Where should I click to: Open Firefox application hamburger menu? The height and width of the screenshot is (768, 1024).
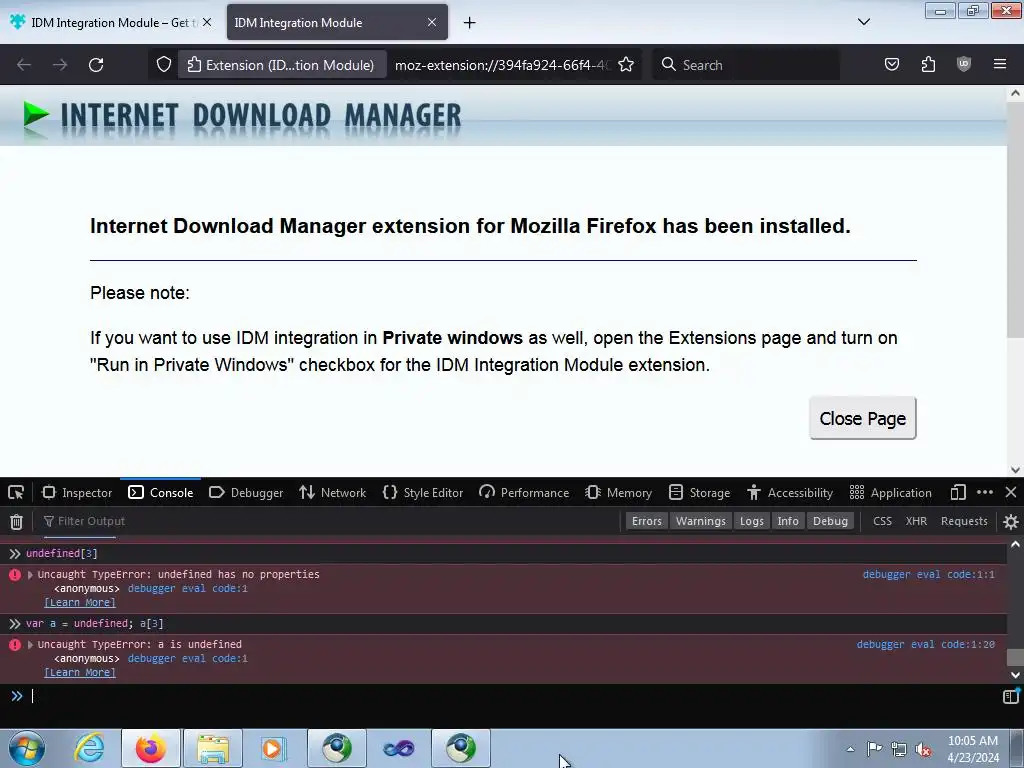[x=1000, y=64]
